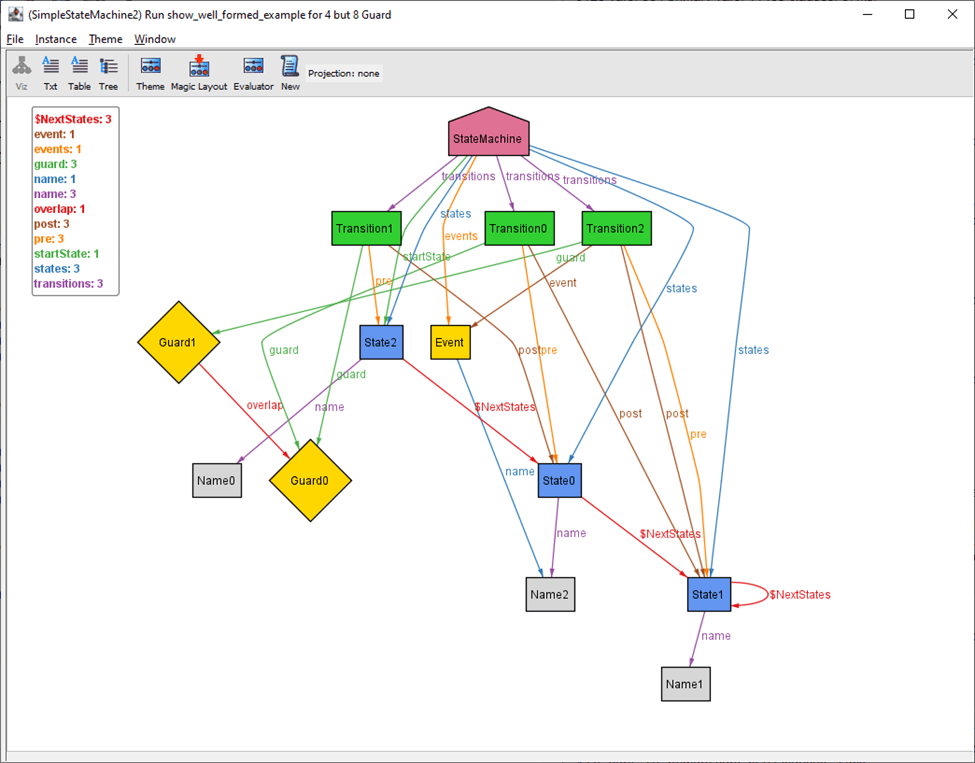975x763 pixels.
Task: Launch the Evaluator tool
Action: [253, 73]
